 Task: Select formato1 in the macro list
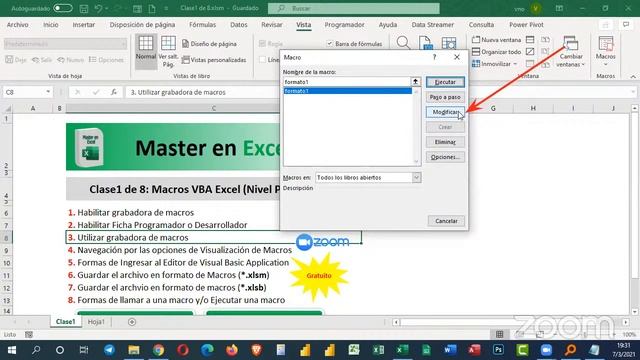347,91
